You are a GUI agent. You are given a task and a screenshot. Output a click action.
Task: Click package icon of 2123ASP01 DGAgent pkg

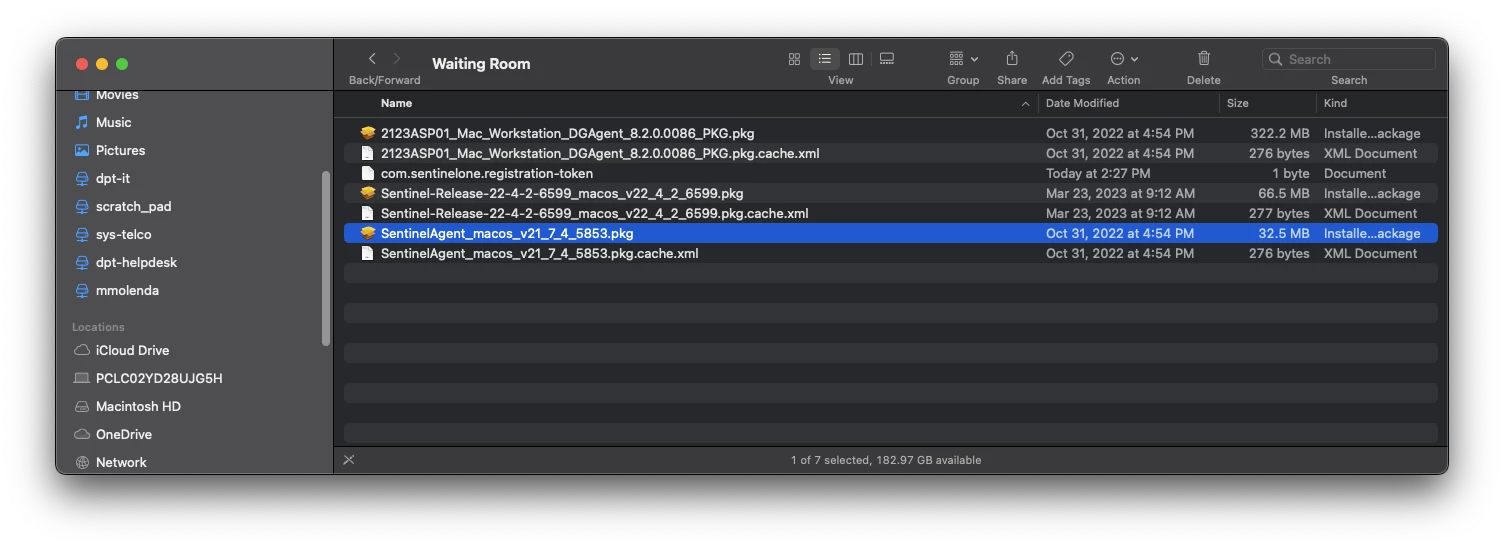click(367, 133)
